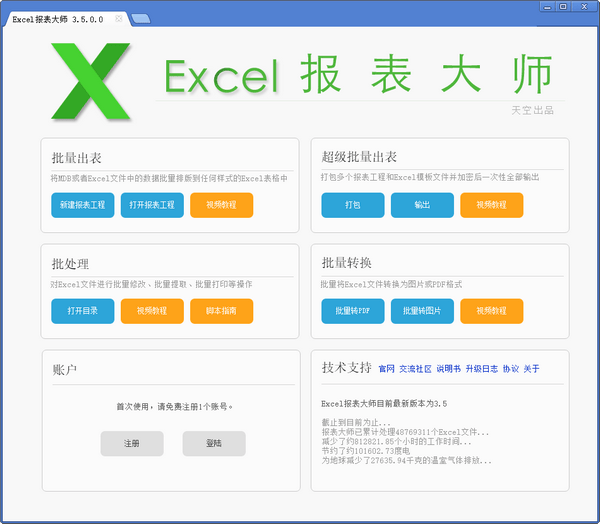Open 视频教程 in 批量转换 section
This screenshot has height=524, width=600.
coord(492,311)
